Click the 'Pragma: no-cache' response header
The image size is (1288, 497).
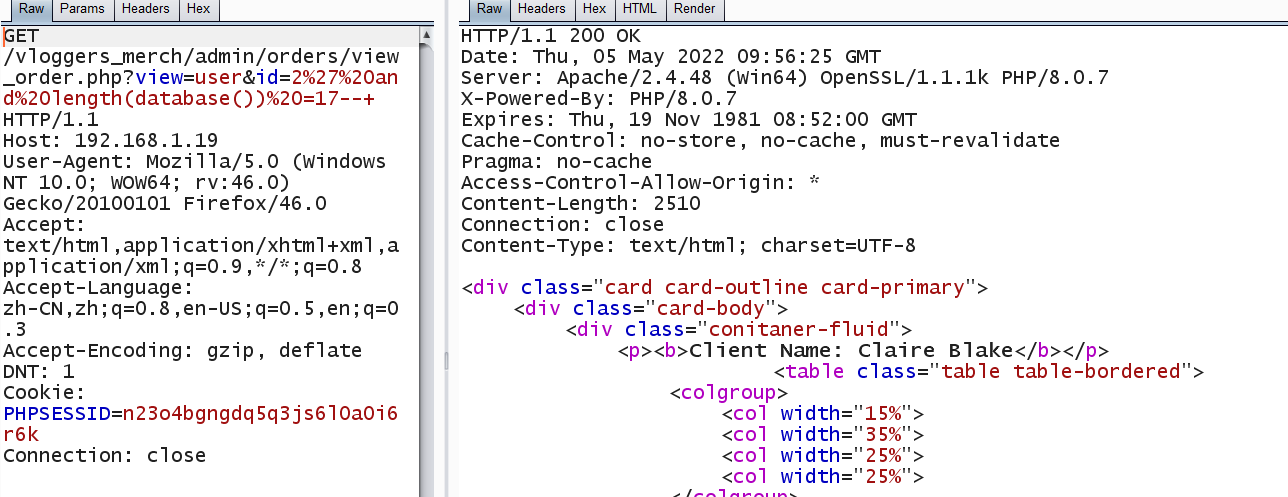pyautogui.click(x=556, y=161)
